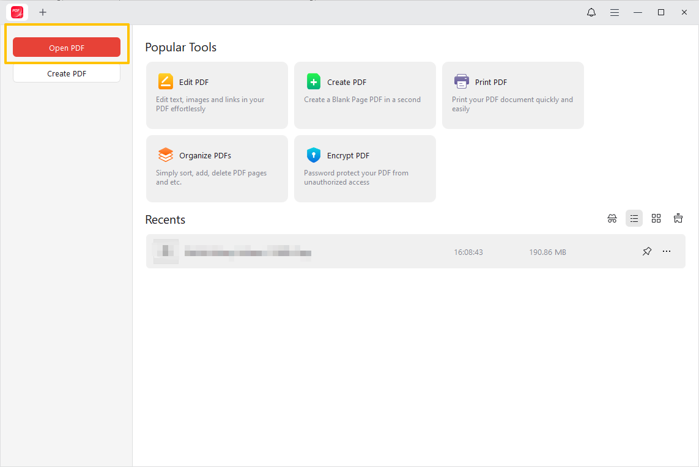This screenshot has width=700, height=468.
Task: Click the 190.86 MB file size
Action: [547, 252]
